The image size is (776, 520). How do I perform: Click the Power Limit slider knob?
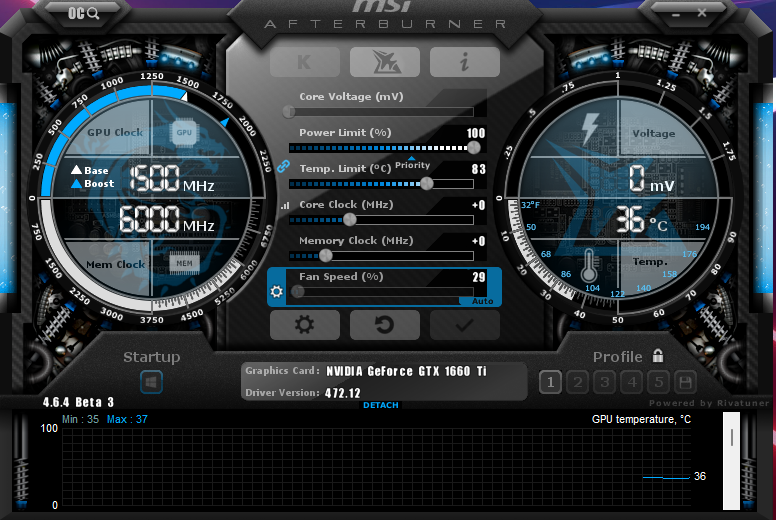(x=474, y=147)
